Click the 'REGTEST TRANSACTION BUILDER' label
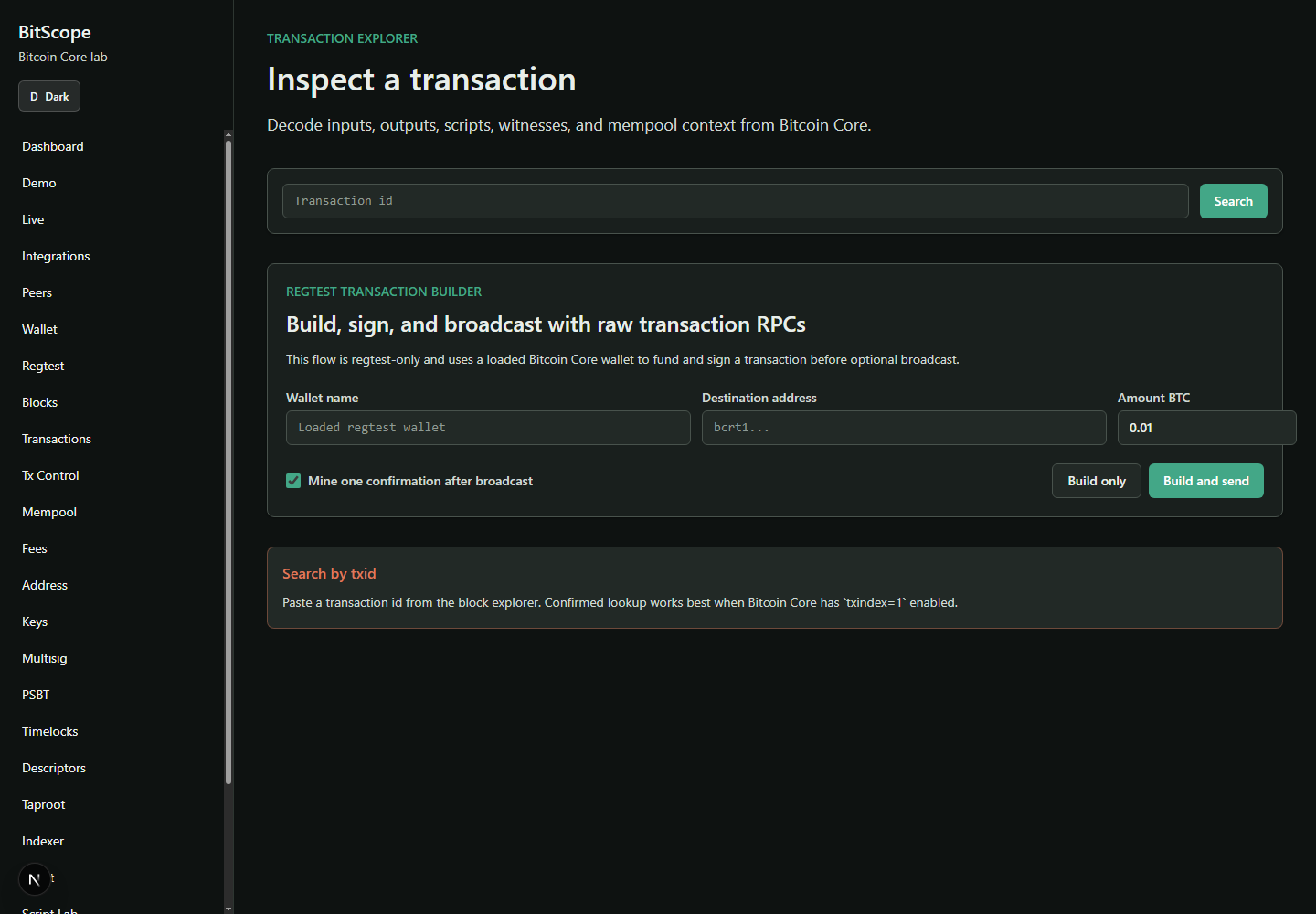Image resolution: width=1316 pixels, height=914 pixels. [384, 292]
